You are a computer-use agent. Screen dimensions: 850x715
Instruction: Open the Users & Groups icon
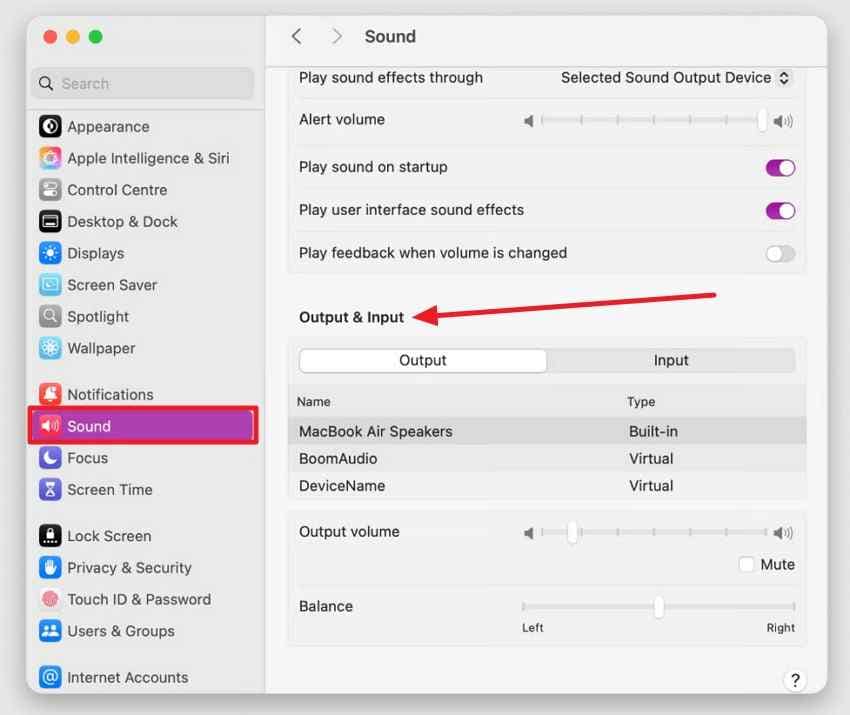(x=50, y=631)
